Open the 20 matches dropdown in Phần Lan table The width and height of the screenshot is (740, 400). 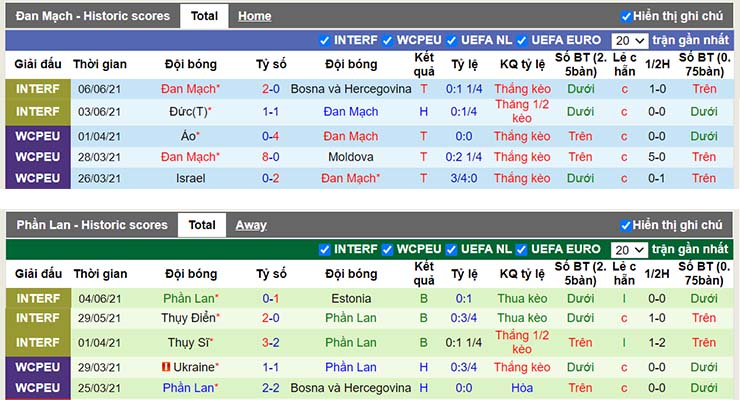pyautogui.click(x=629, y=250)
